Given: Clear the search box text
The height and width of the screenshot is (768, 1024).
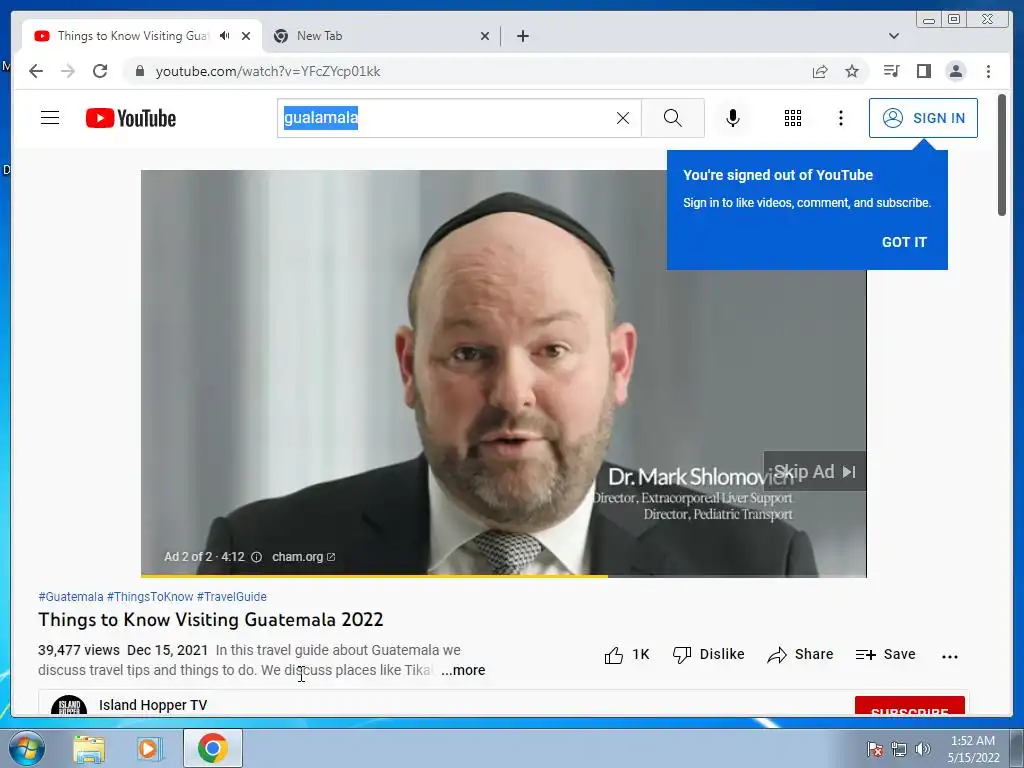Looking at the screenshot, I should (x=623, y=118).
